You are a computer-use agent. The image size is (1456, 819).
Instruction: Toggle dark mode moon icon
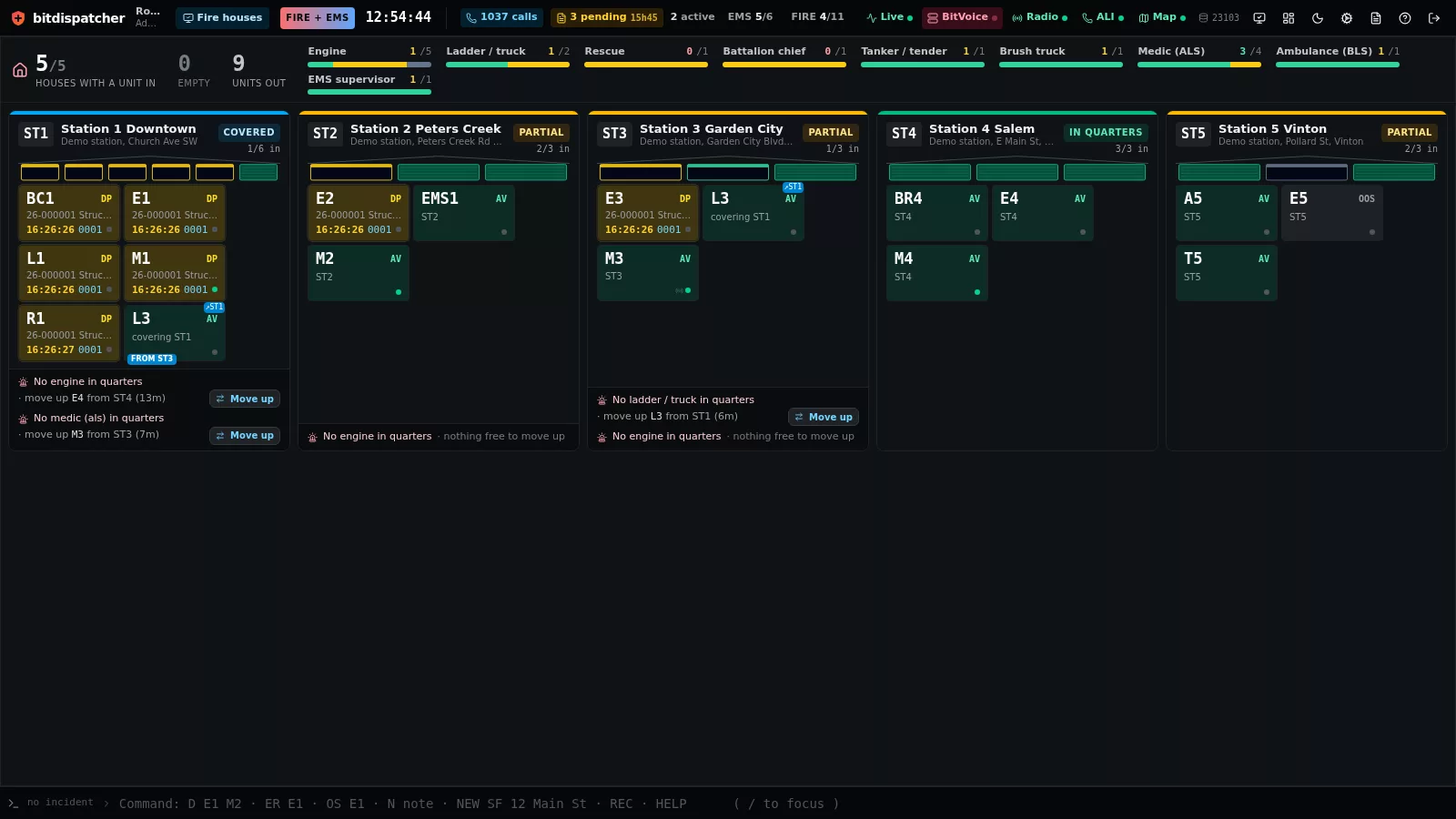pos(1318,17)
